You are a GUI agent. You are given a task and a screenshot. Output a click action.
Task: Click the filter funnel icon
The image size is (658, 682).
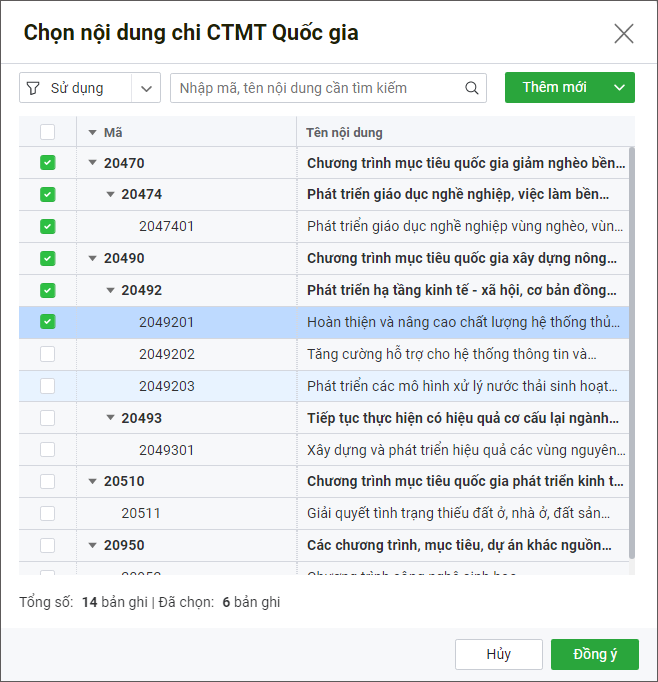point(34,88)
